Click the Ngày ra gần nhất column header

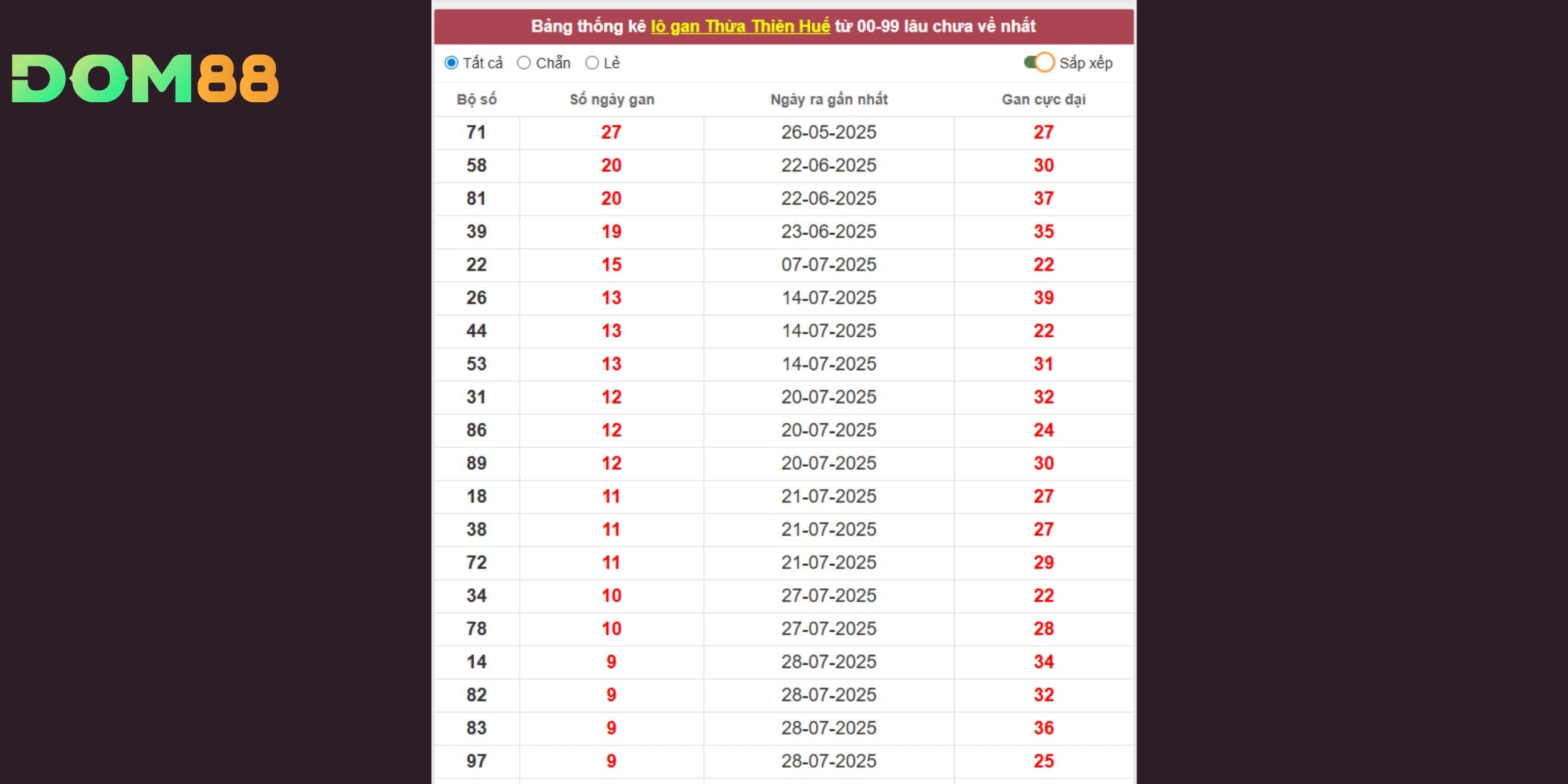(x=829, y=99)
